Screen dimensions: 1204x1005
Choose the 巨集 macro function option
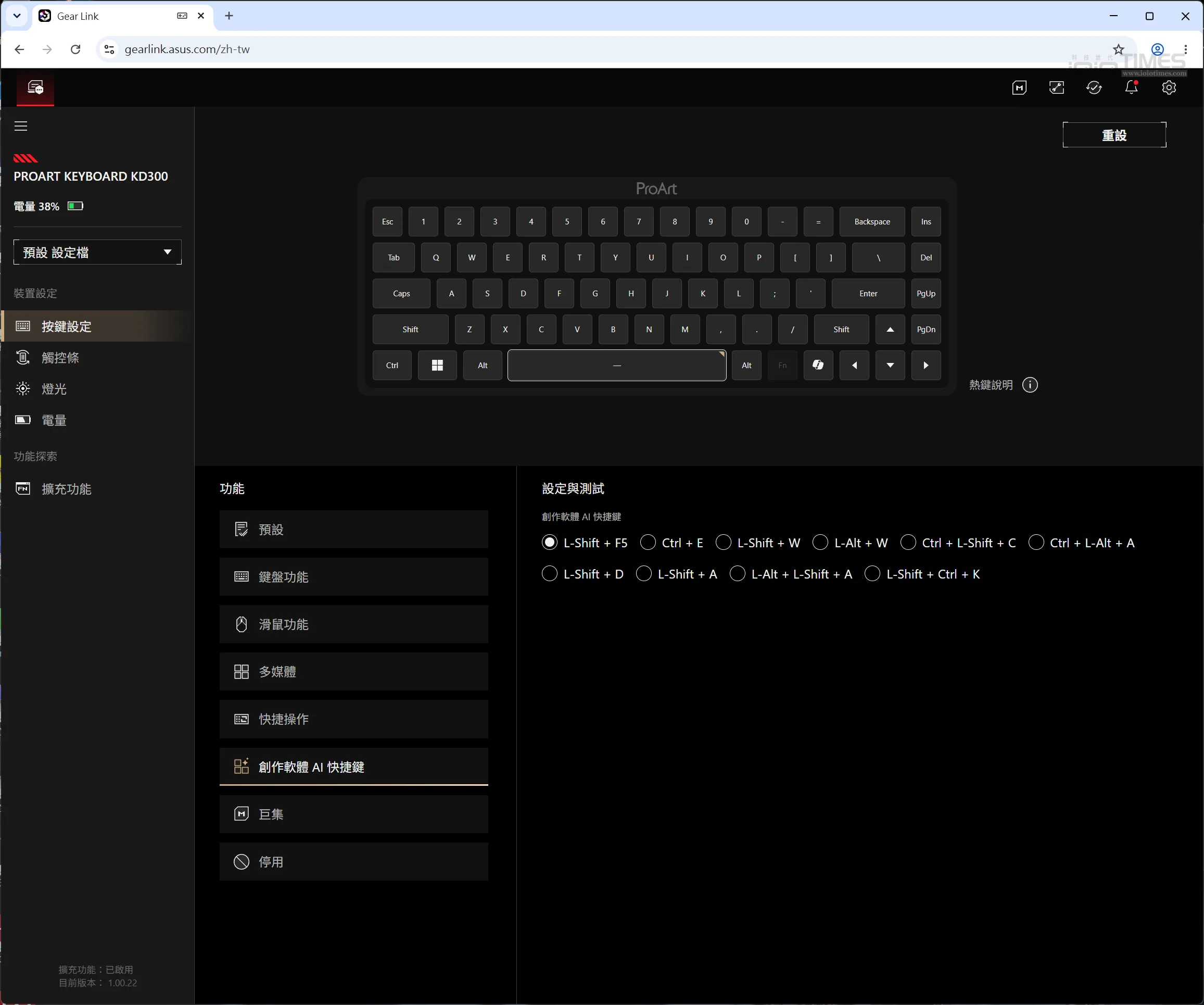[x=354, y=814]
